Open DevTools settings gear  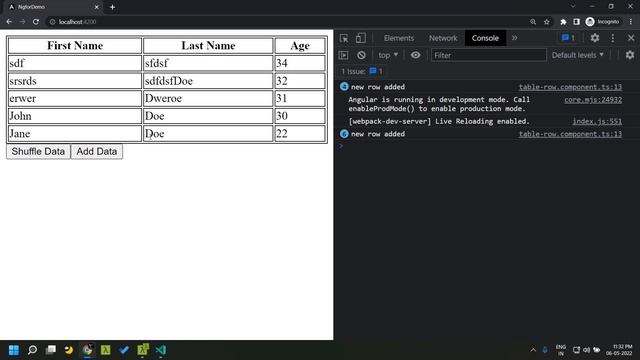coord(595,38)
